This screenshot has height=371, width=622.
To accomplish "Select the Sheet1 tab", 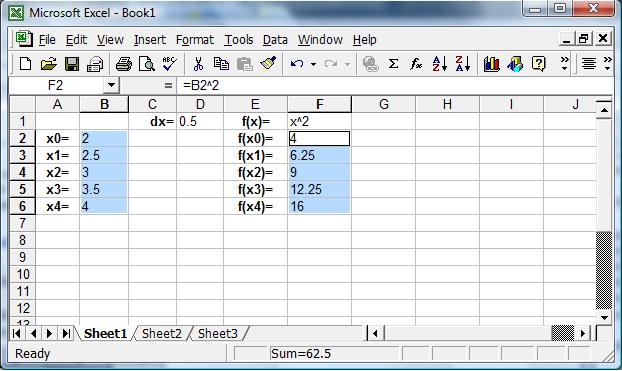I will (x=105, y=333).
